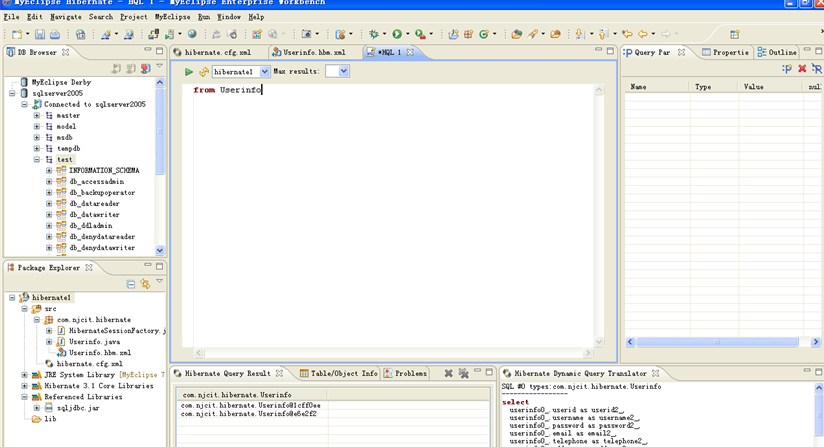Click the green Run toolbar button
Screen dimensions: 824x447
click(397, 34)
